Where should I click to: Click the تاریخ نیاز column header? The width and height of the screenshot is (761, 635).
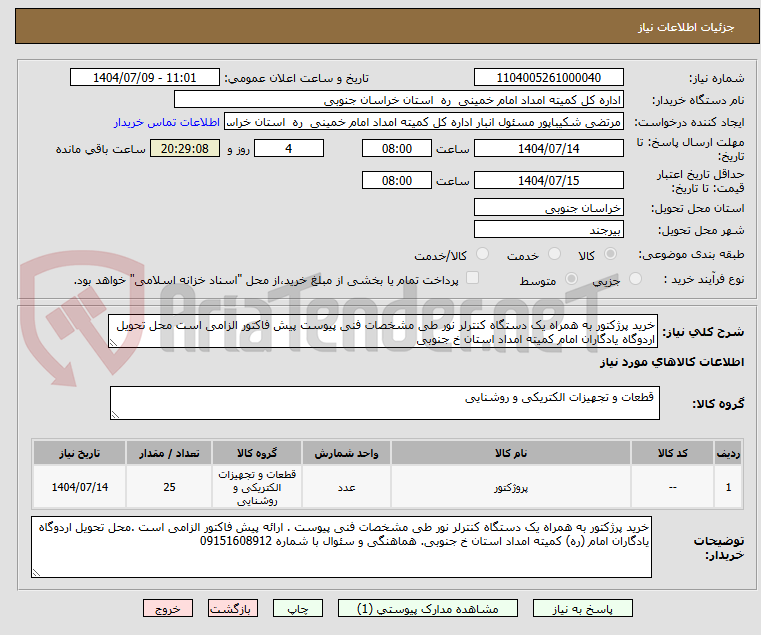pyautogui.click(x=80, y=453)
